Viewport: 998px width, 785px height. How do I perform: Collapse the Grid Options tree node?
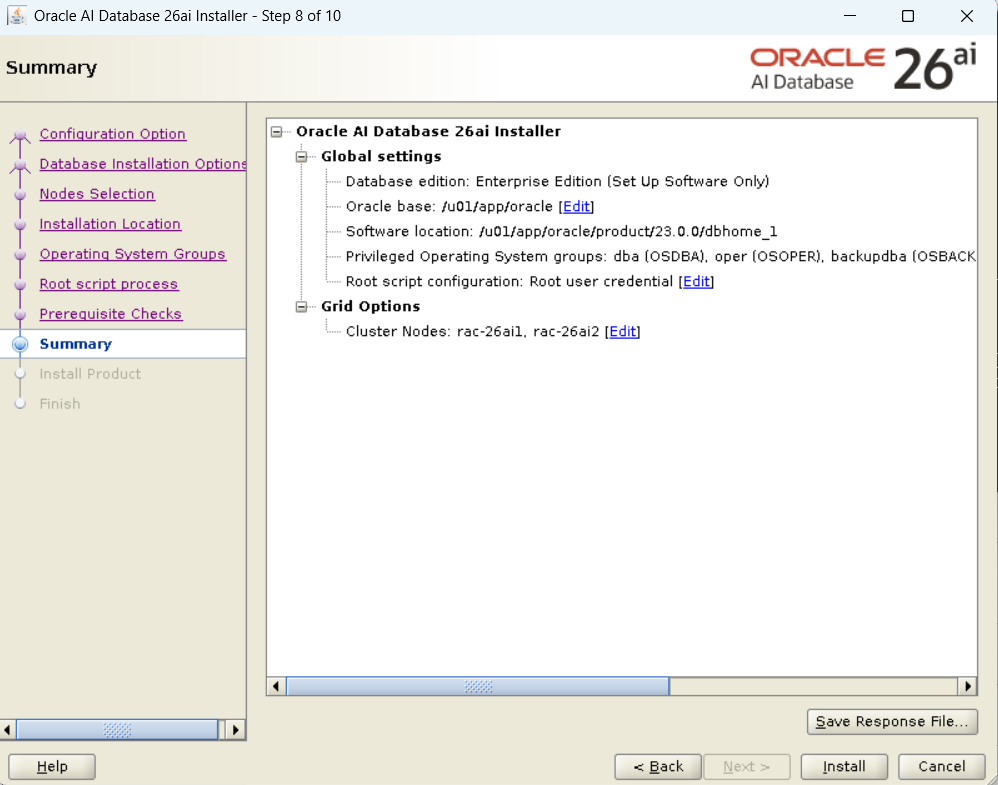301,307
